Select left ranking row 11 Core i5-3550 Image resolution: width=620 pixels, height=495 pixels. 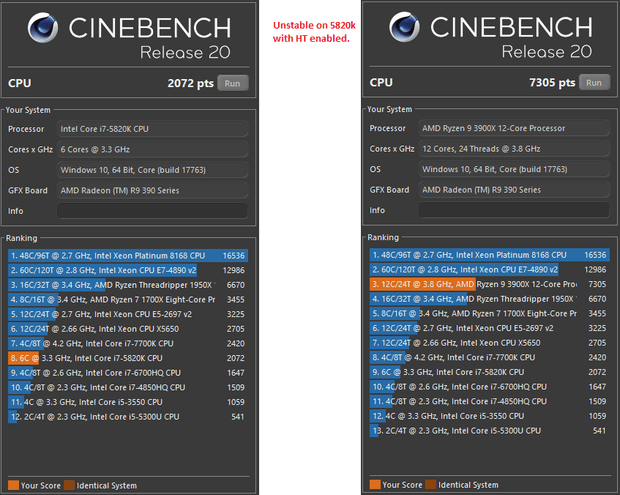click(x=128, y=402)
